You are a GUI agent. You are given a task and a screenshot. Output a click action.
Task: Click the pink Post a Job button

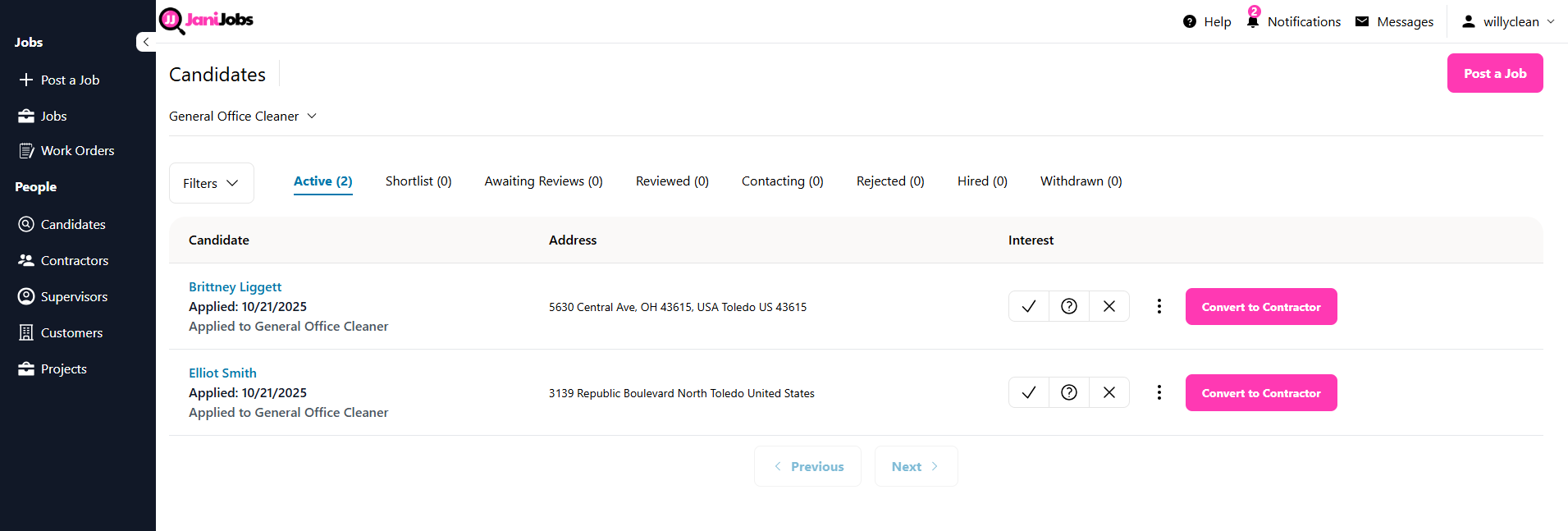(x=1495, y=73)
